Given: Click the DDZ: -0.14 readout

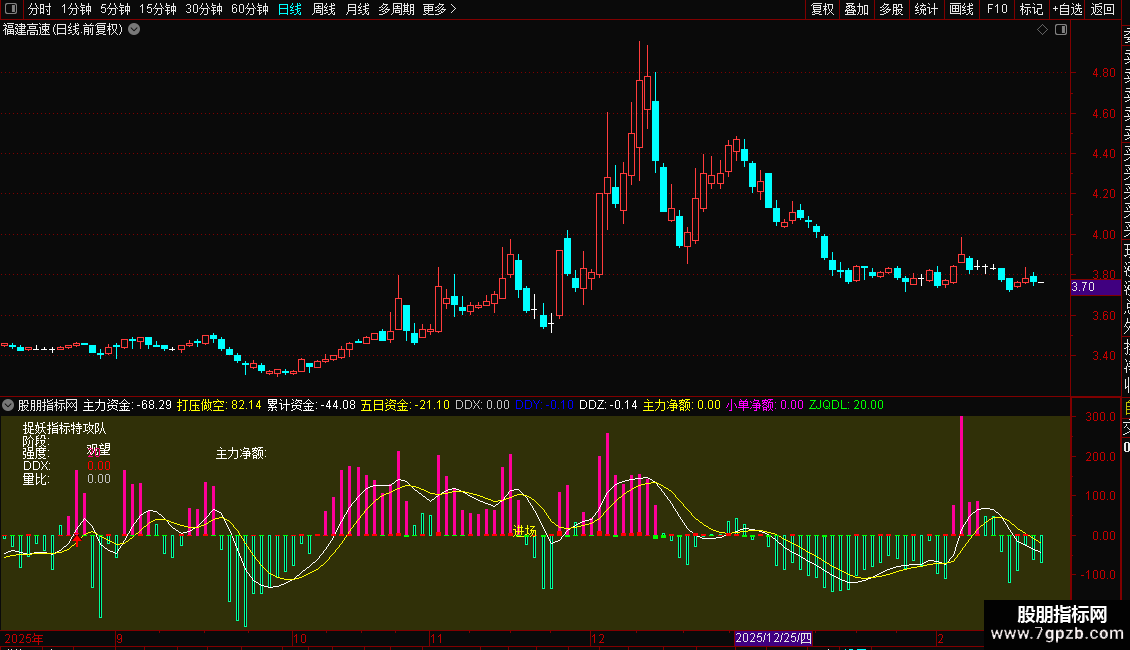Looking at the screenshot, I should coord(608,405).
